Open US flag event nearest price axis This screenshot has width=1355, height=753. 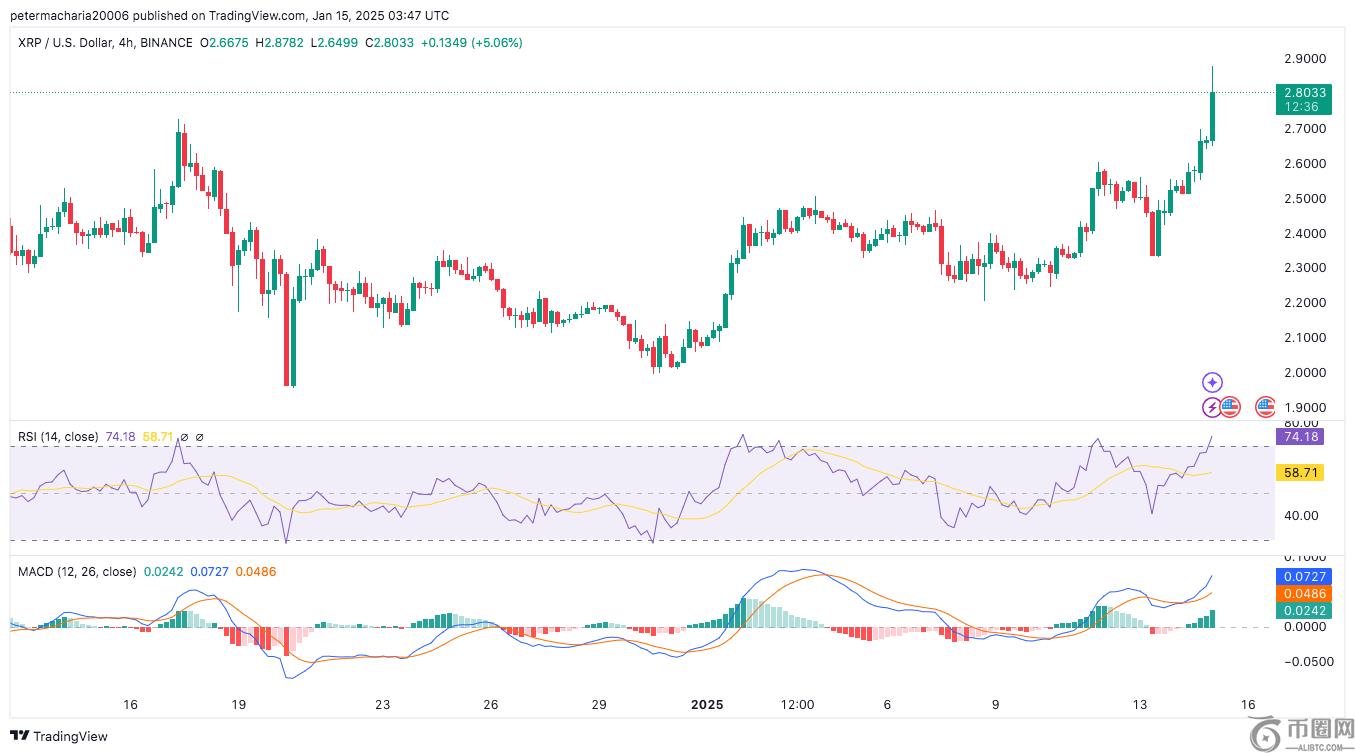1266,406
